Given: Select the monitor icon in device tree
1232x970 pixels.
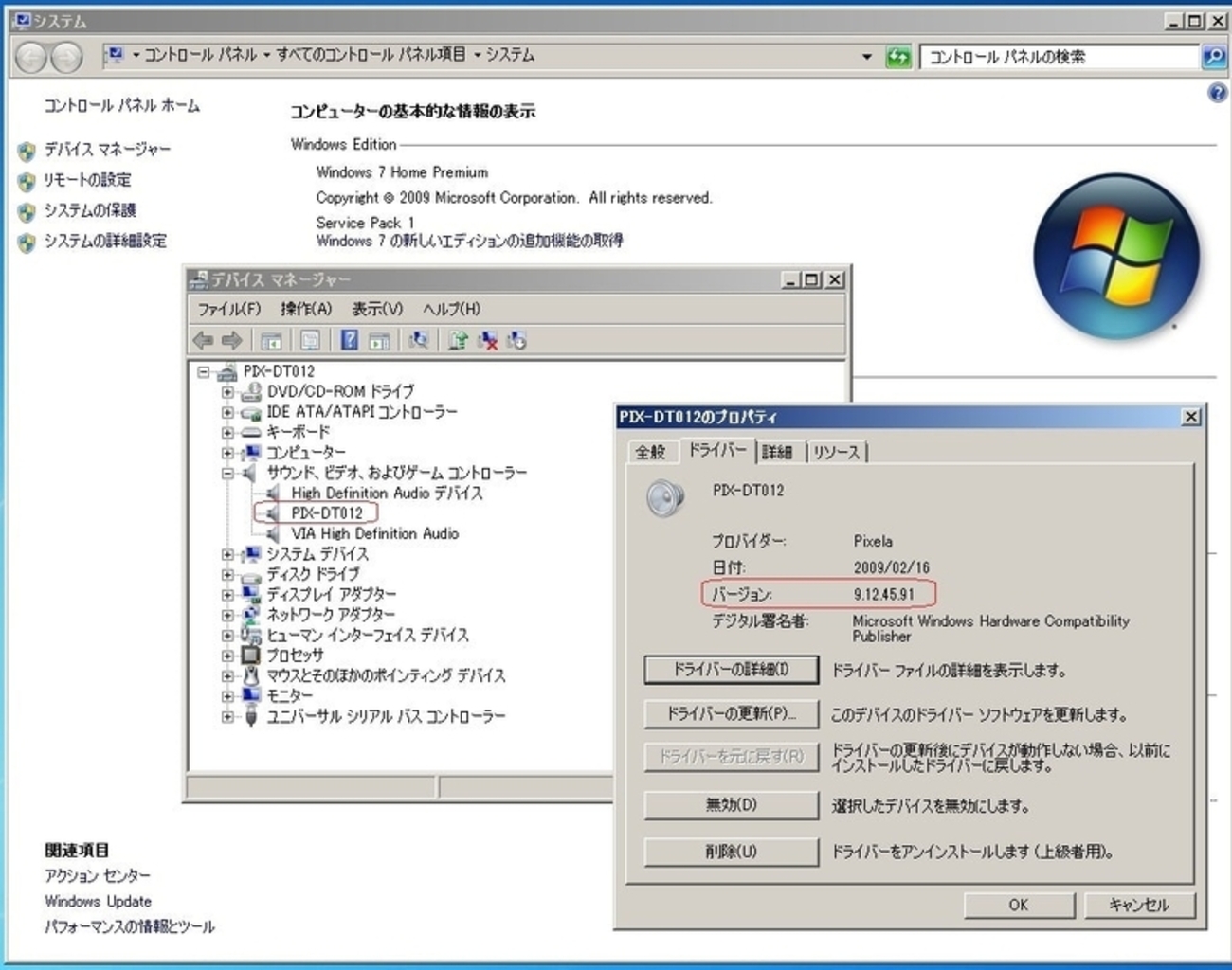Looking at the screenshot, I should (x=251, y=695).
